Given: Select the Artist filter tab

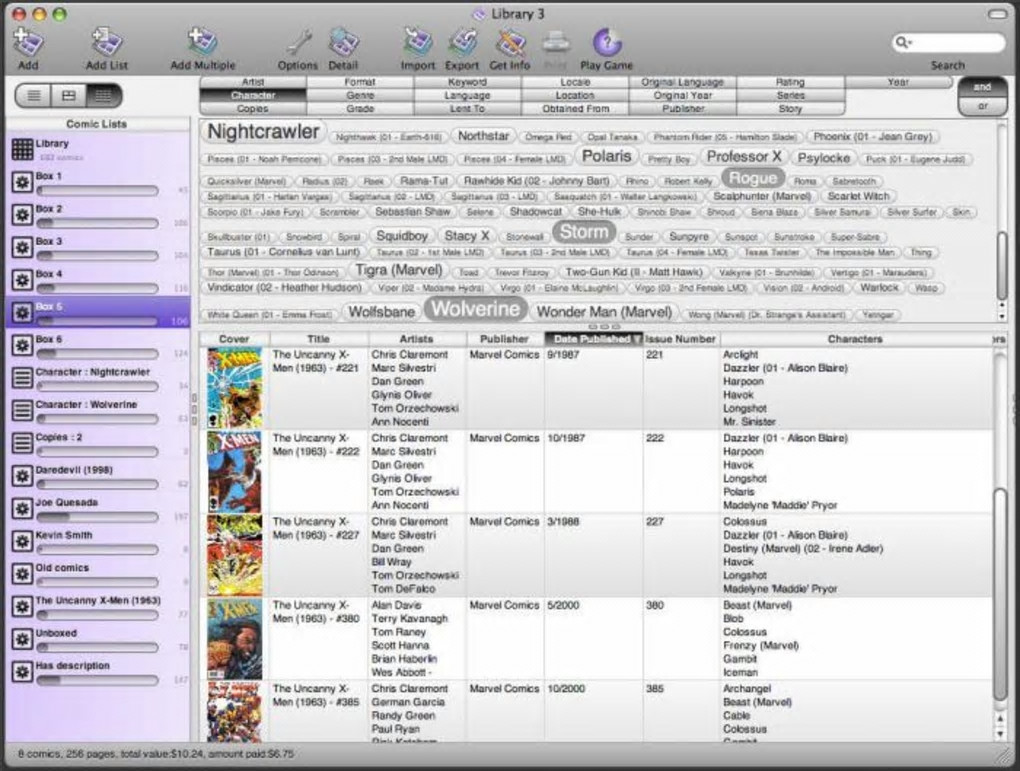Looking at the screenshot, I should tap(253, 82).
